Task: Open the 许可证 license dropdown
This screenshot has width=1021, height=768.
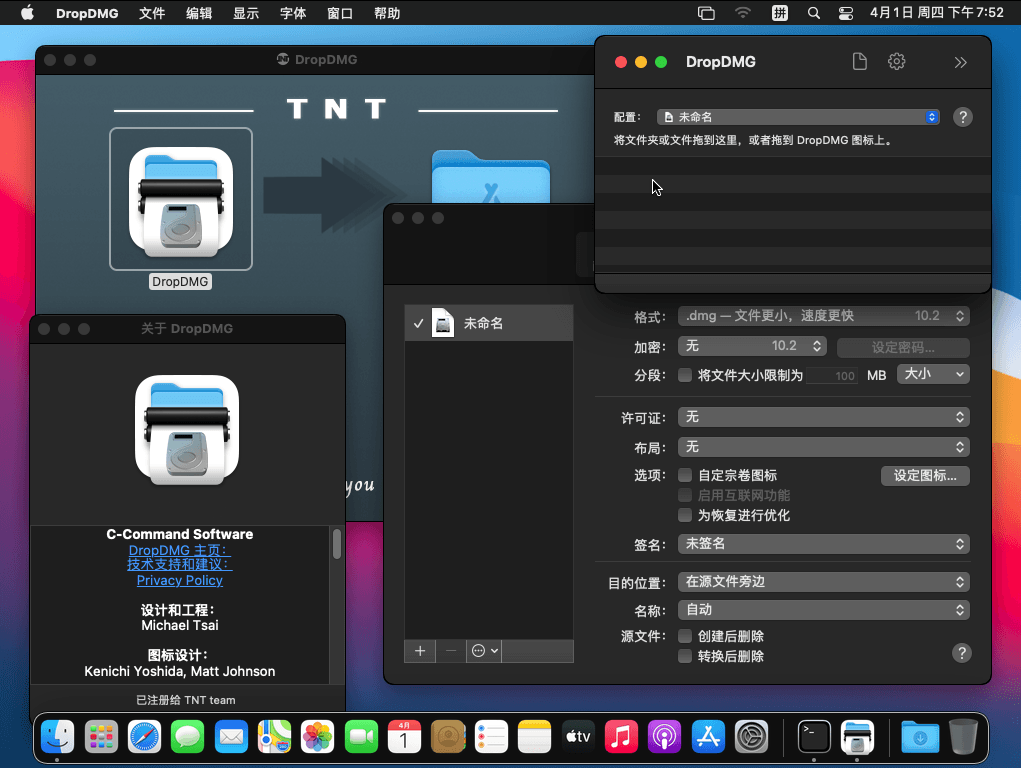Action: pos(824,417)
